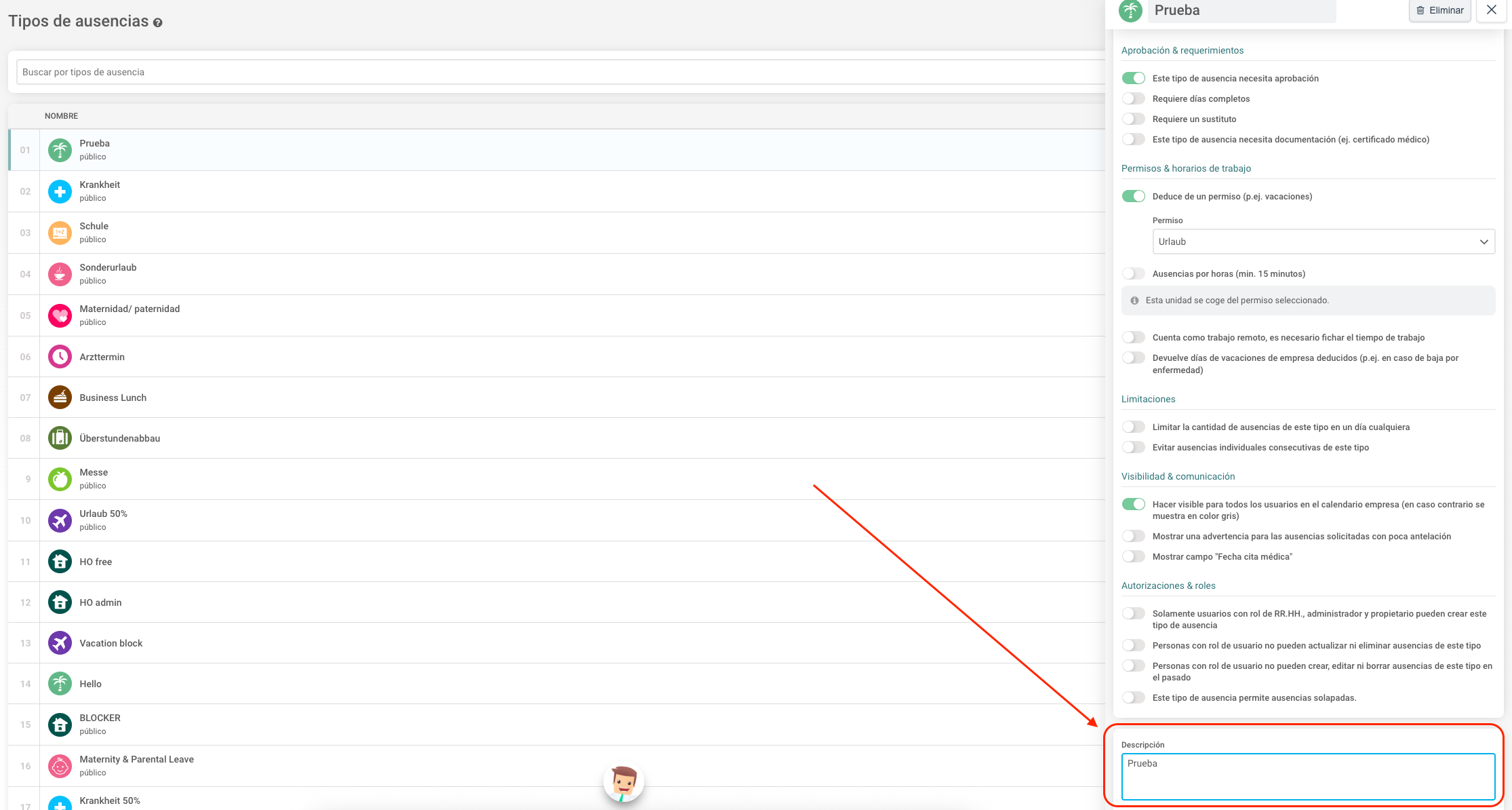Click the pink cup icon for Sonderurlaub

point(60,274)
